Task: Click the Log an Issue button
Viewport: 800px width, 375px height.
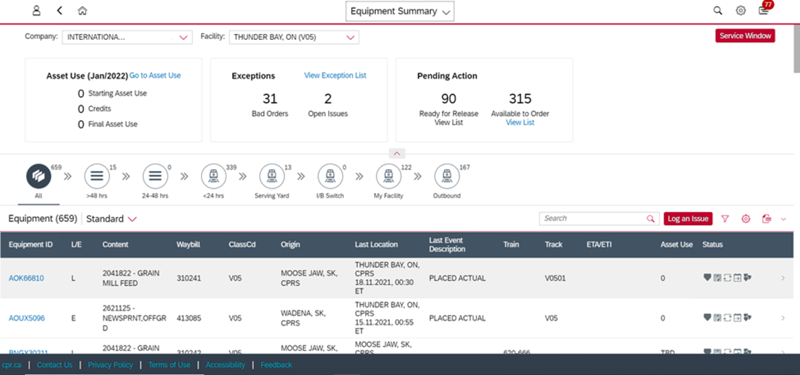Action: 688,219
